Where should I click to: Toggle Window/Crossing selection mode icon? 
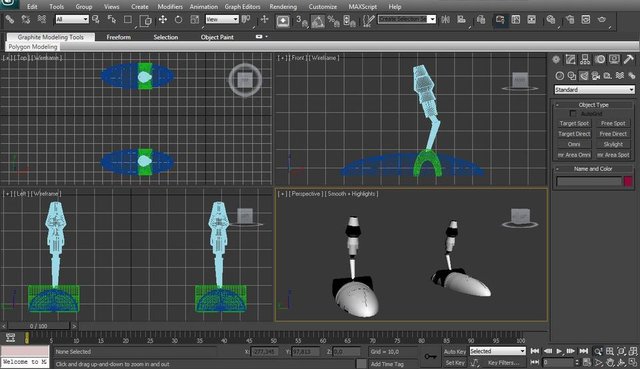coord(145,20)
